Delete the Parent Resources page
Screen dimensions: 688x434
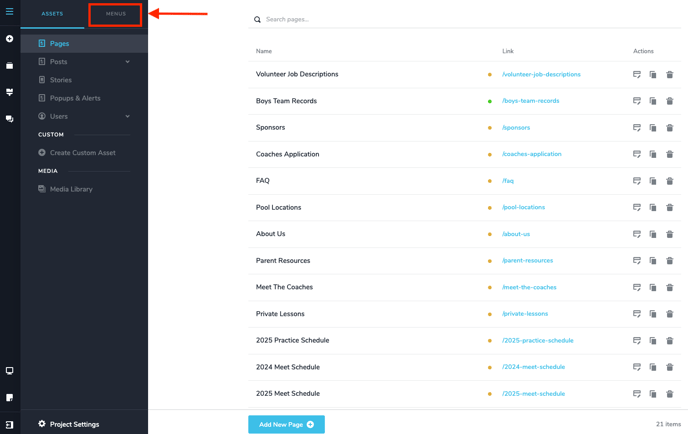pyautogui.click(x=670, y=261)
